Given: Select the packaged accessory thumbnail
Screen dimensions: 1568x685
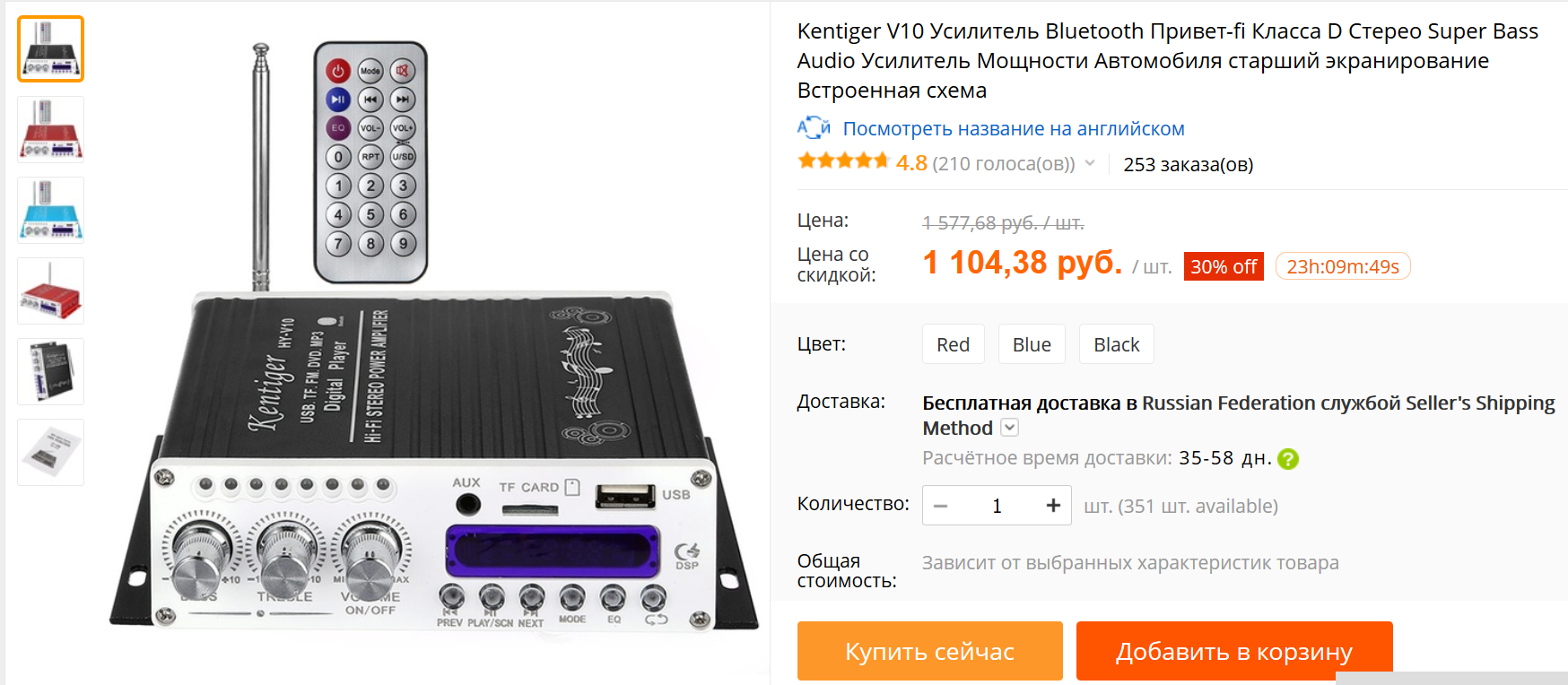Looking at the screenshot, I should [51, 453].
